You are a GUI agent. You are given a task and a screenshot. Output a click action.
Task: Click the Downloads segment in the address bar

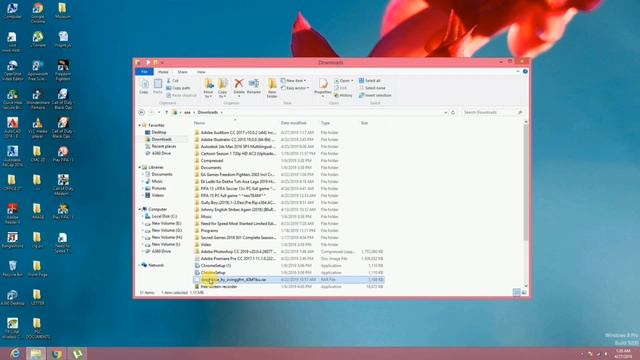pos(208,112)
